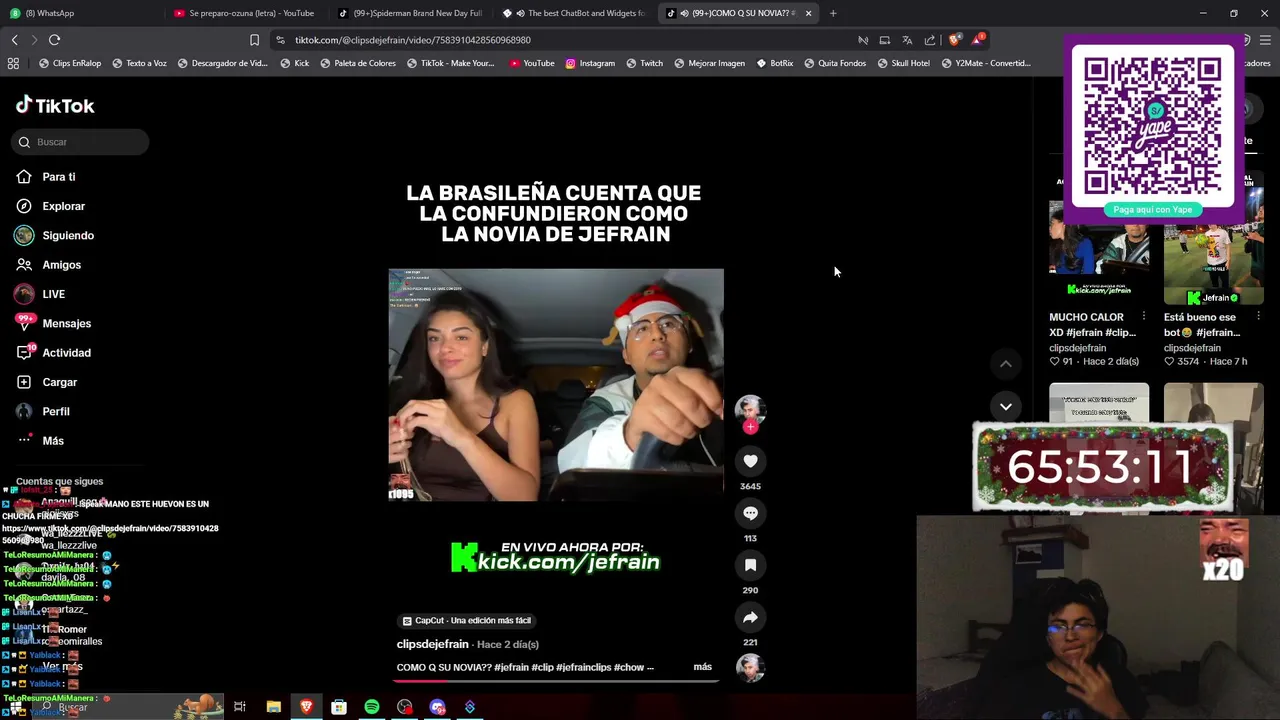The image size is (1280, 720).
Task: Open YouTube bookmark
Action: [x=531, y=63]
